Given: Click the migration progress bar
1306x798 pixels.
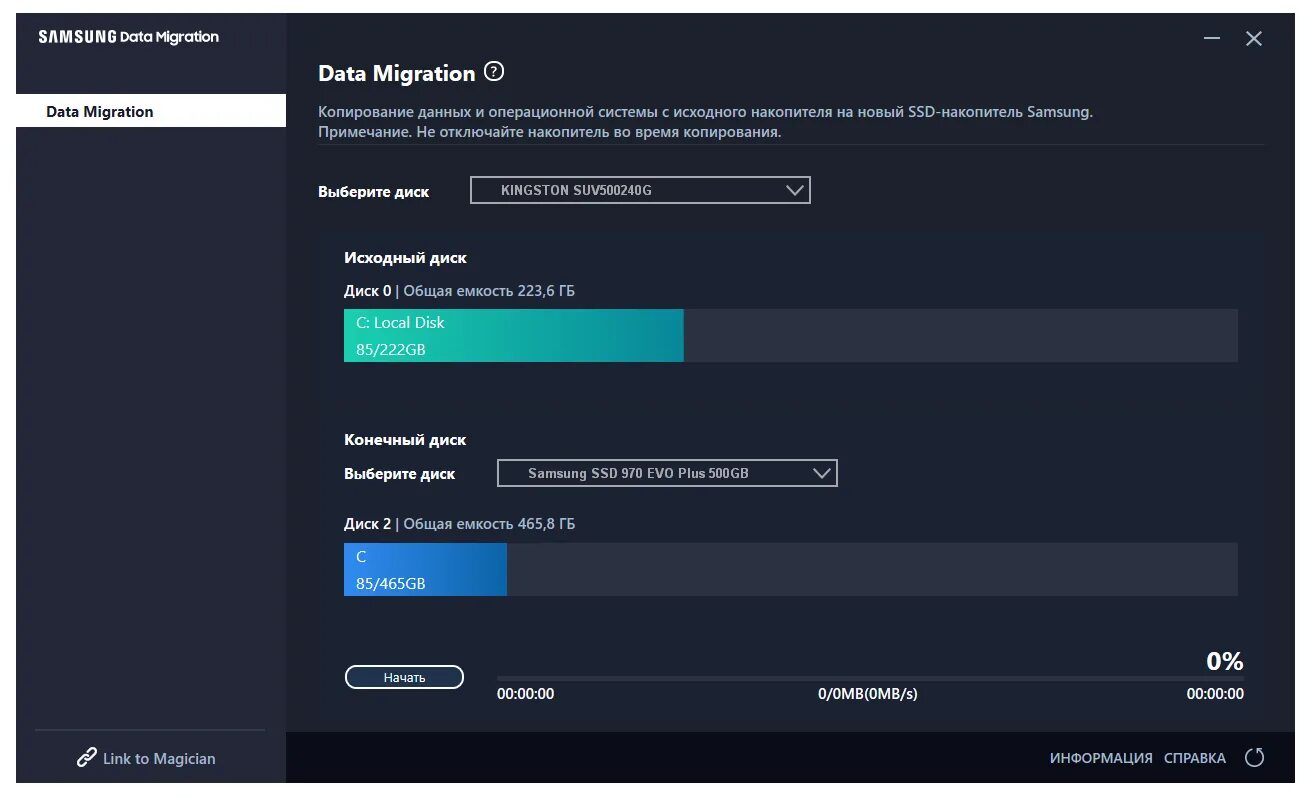Looking at the screenshot, I should 870,678.
